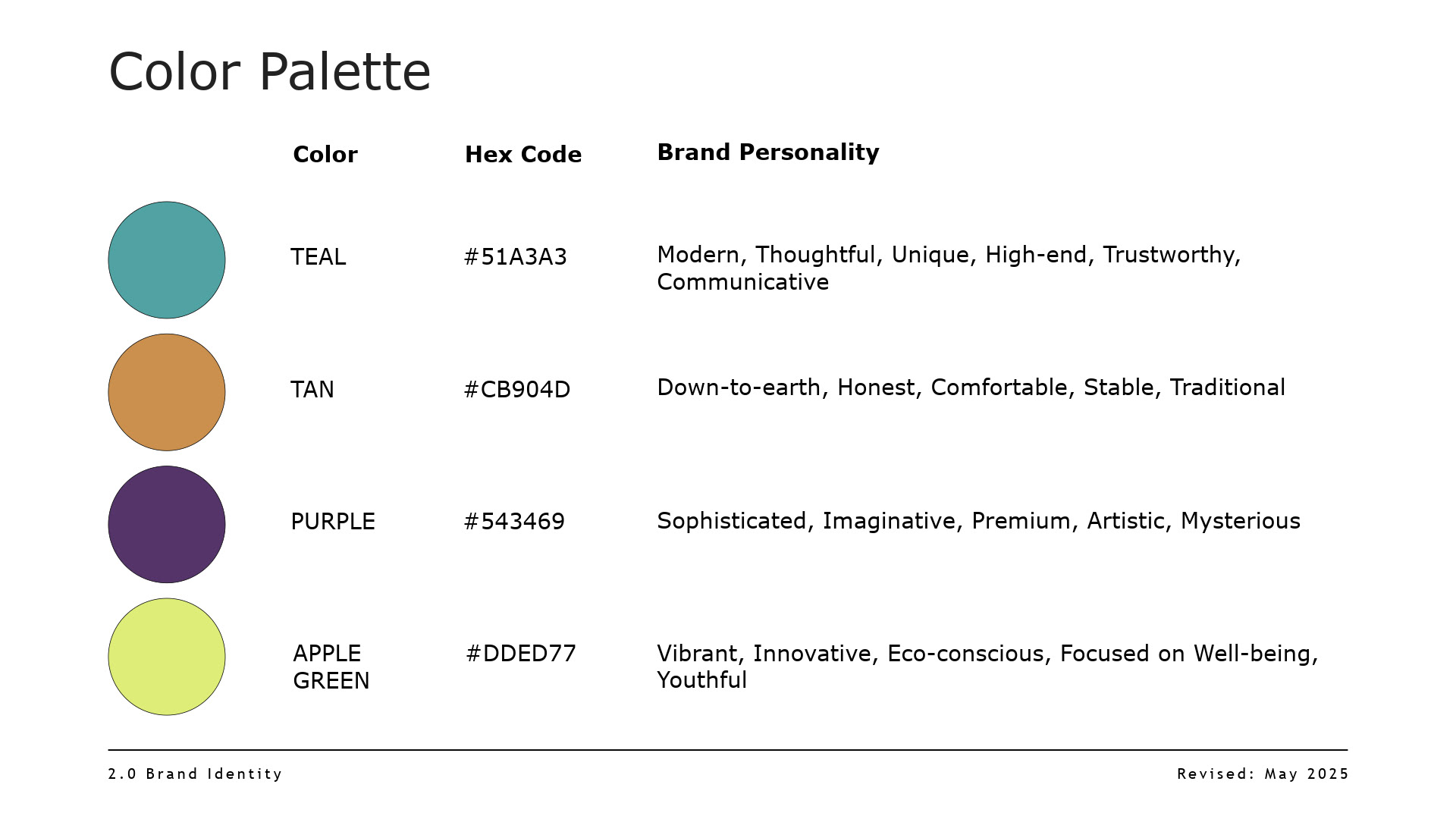Click hex code #51A3A3
Viewport: 1456px width, 819px height.
click(x=515, y=257)
